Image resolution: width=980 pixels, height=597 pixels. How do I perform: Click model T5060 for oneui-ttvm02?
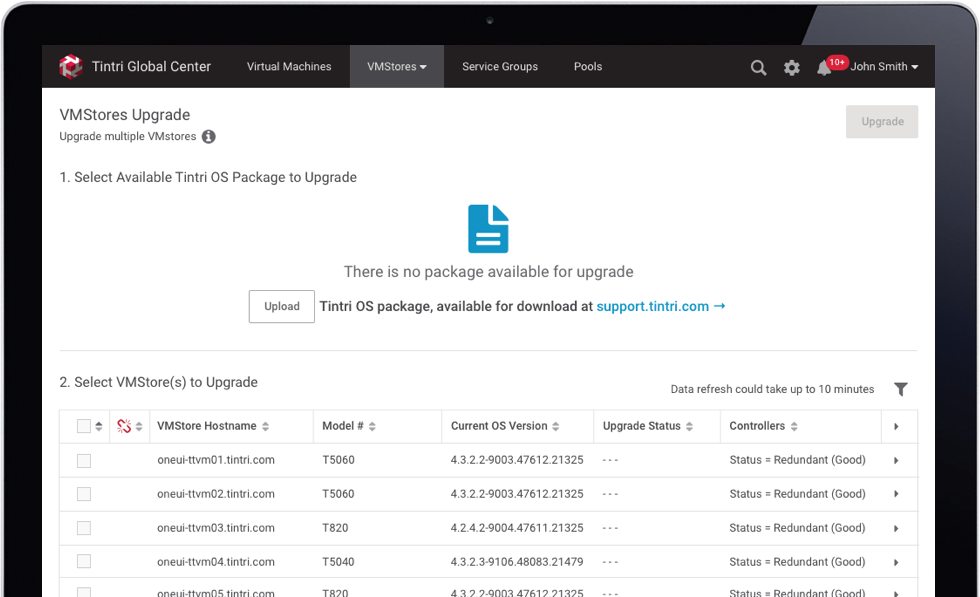tap(338, 494)
